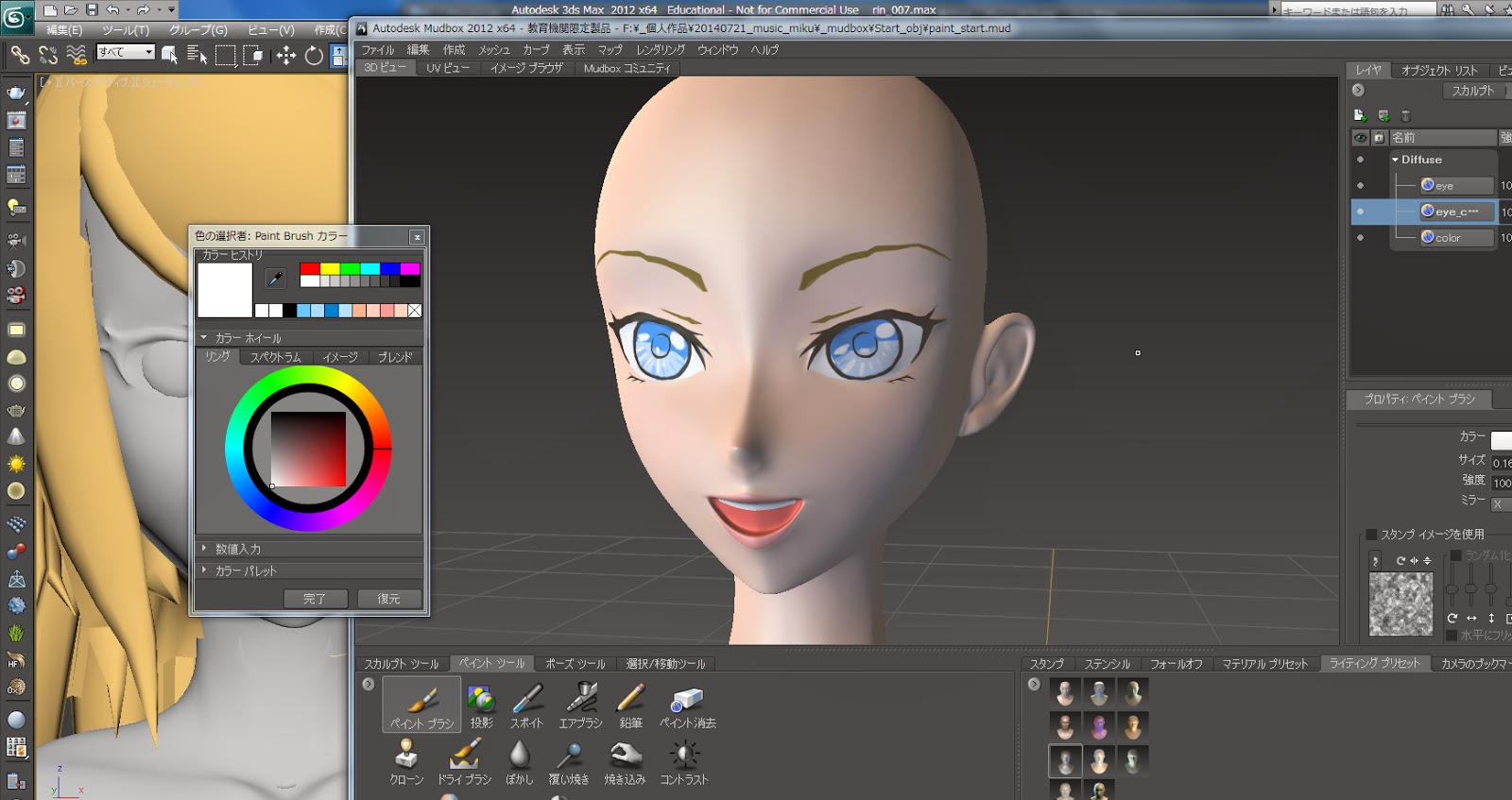The height and width of the screenshot is (800, 1512).
Task: Switch to the Sculpt Tools (スカルプト ツール) tab
Action: pyautogui.click(x=402, y=664)
